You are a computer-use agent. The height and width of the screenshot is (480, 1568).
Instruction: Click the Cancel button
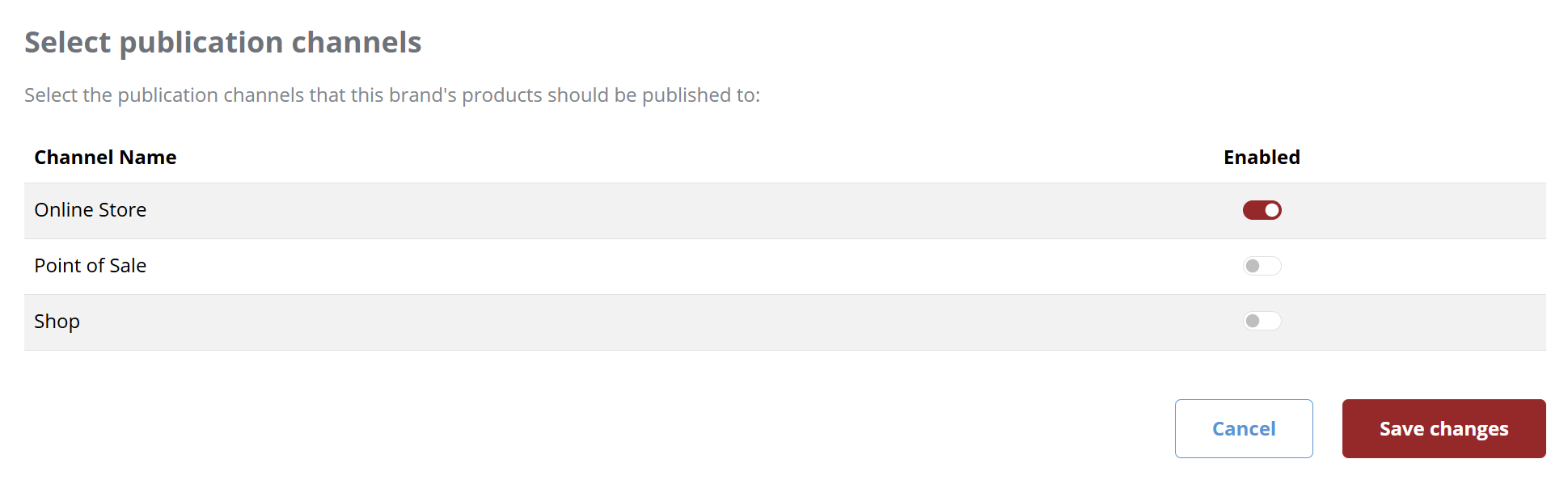[x=1243, y=428]
